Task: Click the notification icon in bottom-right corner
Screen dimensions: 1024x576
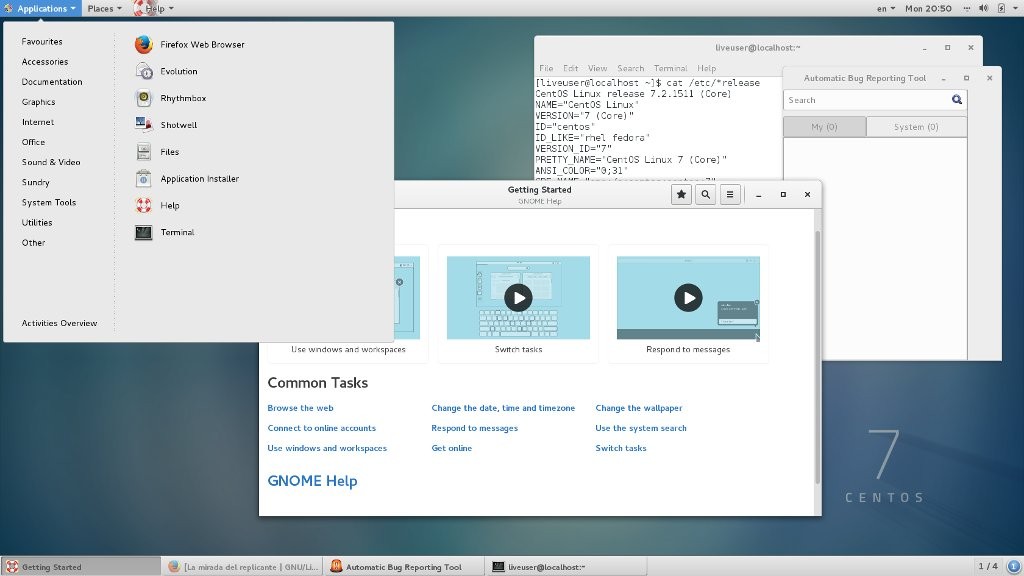Action: click(1014, 566)
